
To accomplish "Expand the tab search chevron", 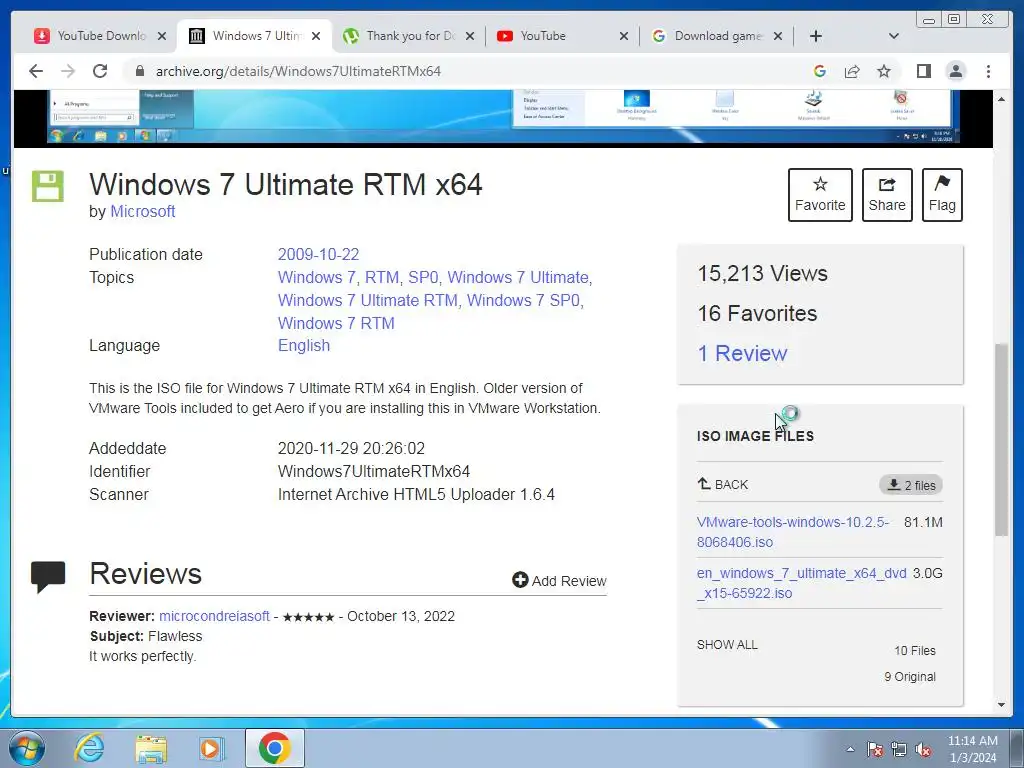I will (x=893, y=36).
